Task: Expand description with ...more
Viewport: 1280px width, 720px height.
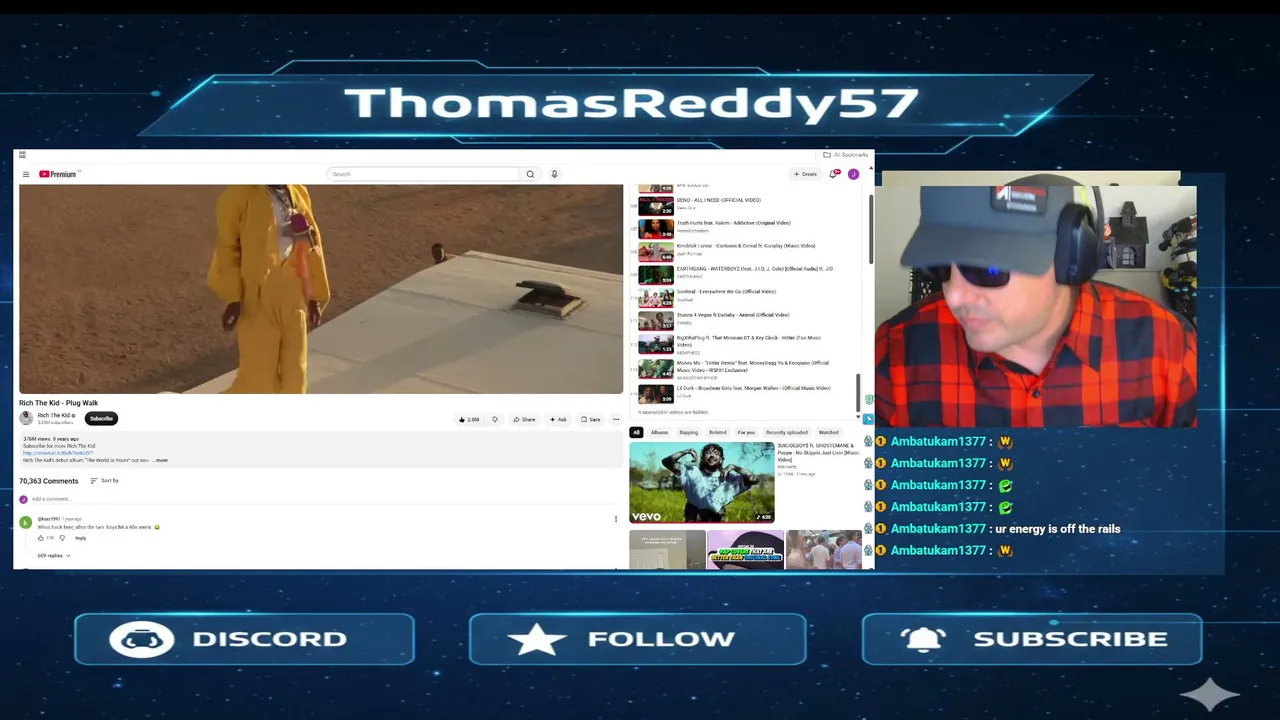Action: [x=161, y=460]
